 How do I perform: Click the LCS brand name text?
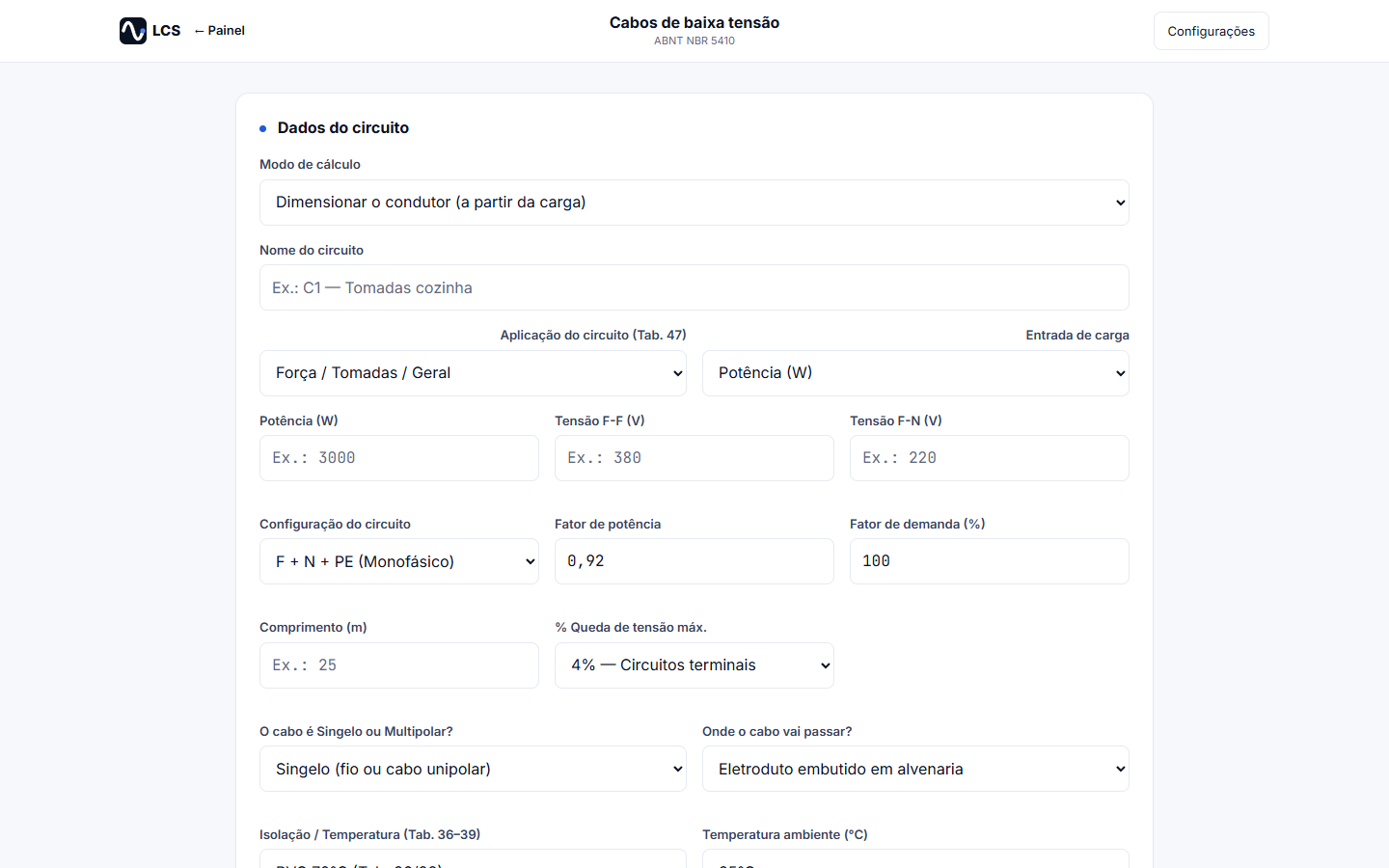point(167,31)
